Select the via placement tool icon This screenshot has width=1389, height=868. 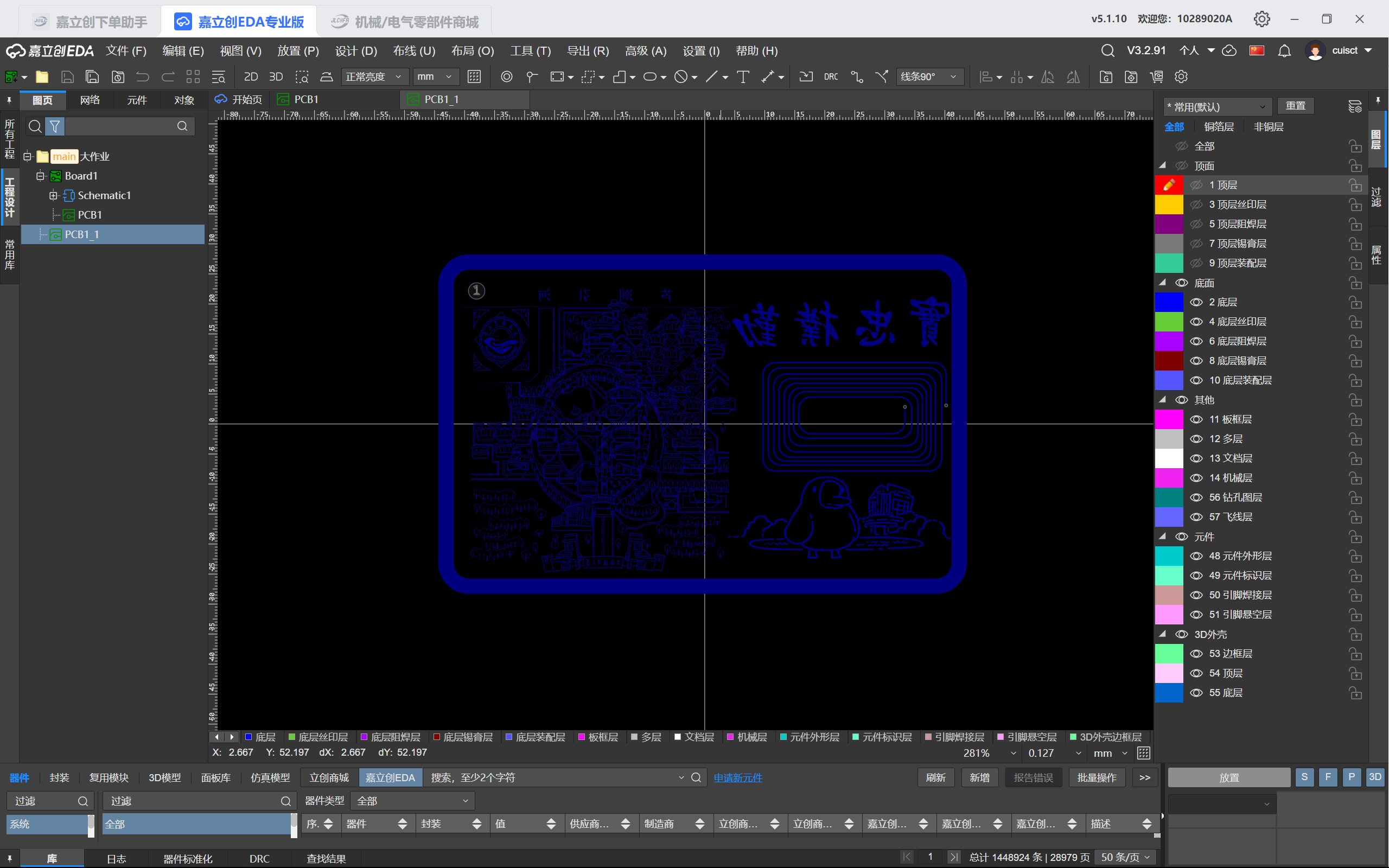506,77
